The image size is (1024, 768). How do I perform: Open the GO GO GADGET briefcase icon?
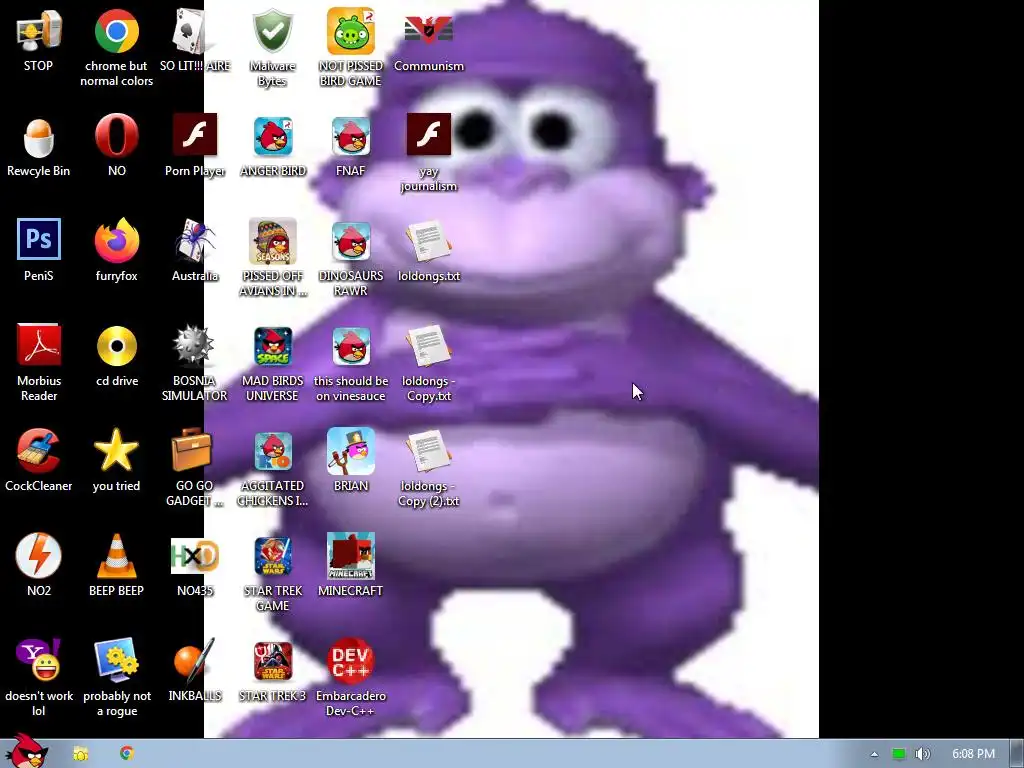click(x=192, y=449)
